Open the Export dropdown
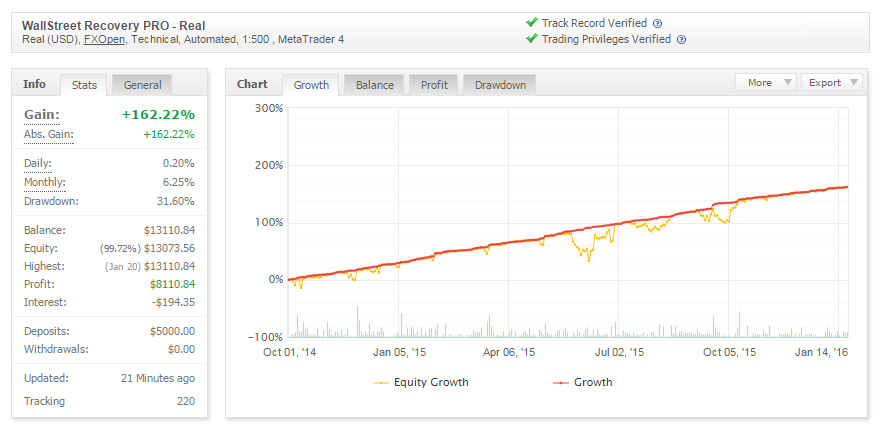Image resolution: width=880 pixels, height=430 pixels. [x=832, y=83]
